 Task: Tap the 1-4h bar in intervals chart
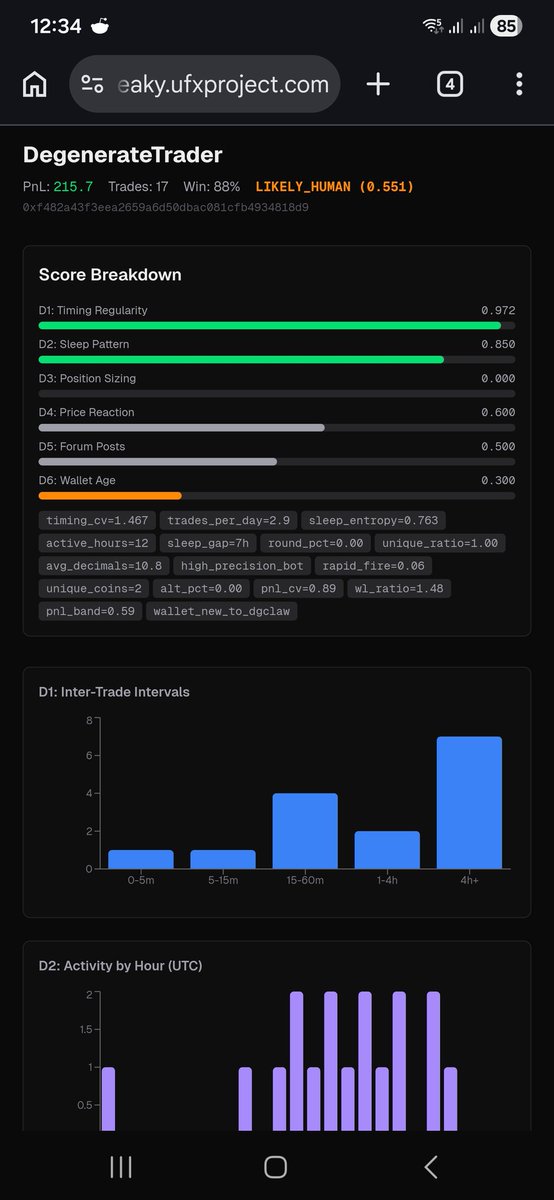[x=387, y=850]
